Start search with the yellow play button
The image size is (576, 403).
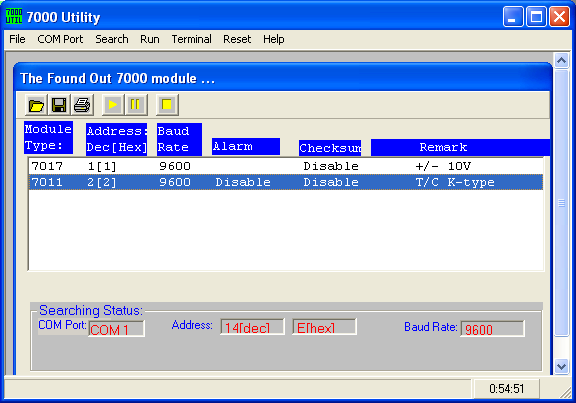pyautogui.click(x=113, y=105)
